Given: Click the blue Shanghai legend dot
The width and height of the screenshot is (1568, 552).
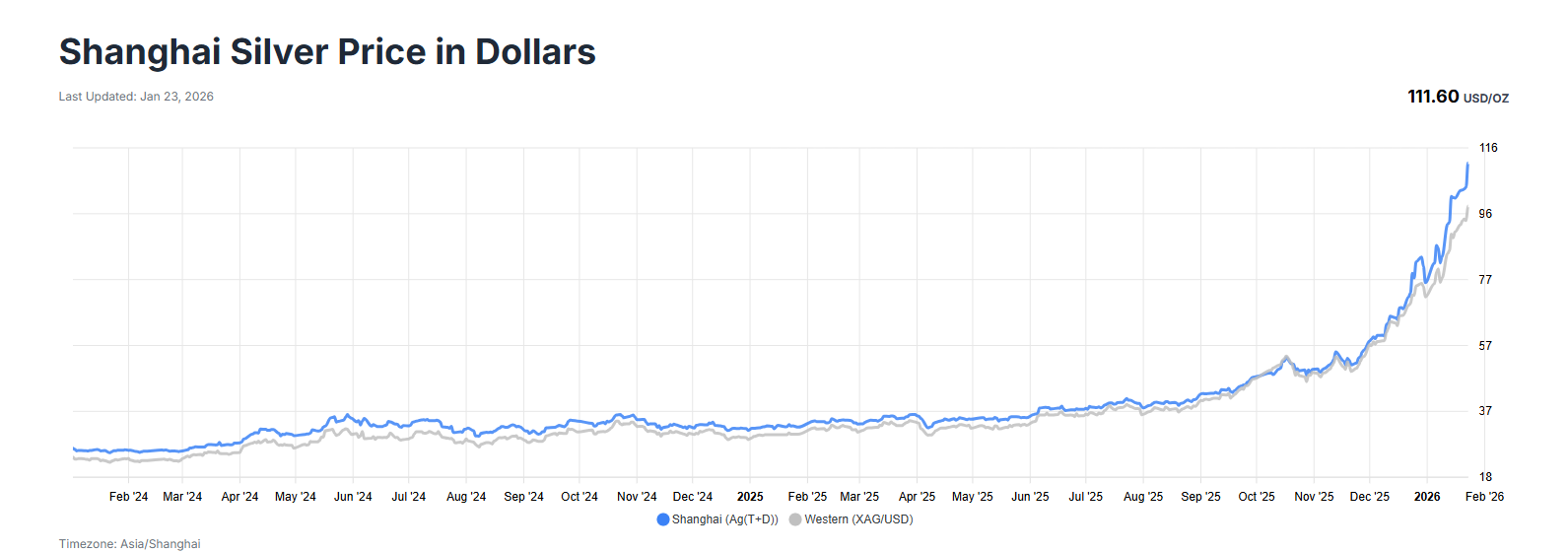Looking at the screenshot, I should coord(663,519).
